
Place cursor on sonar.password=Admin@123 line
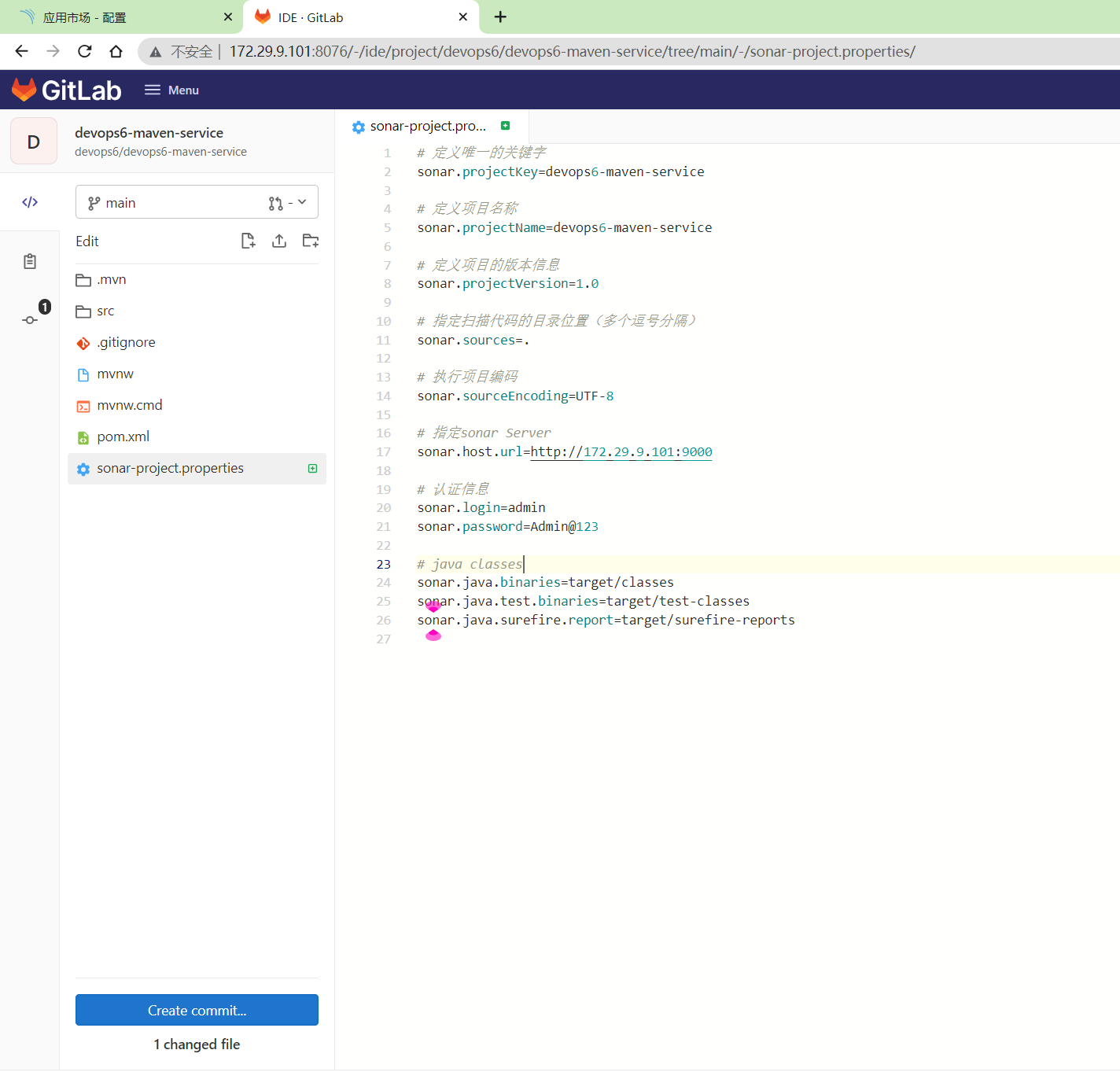508,527
